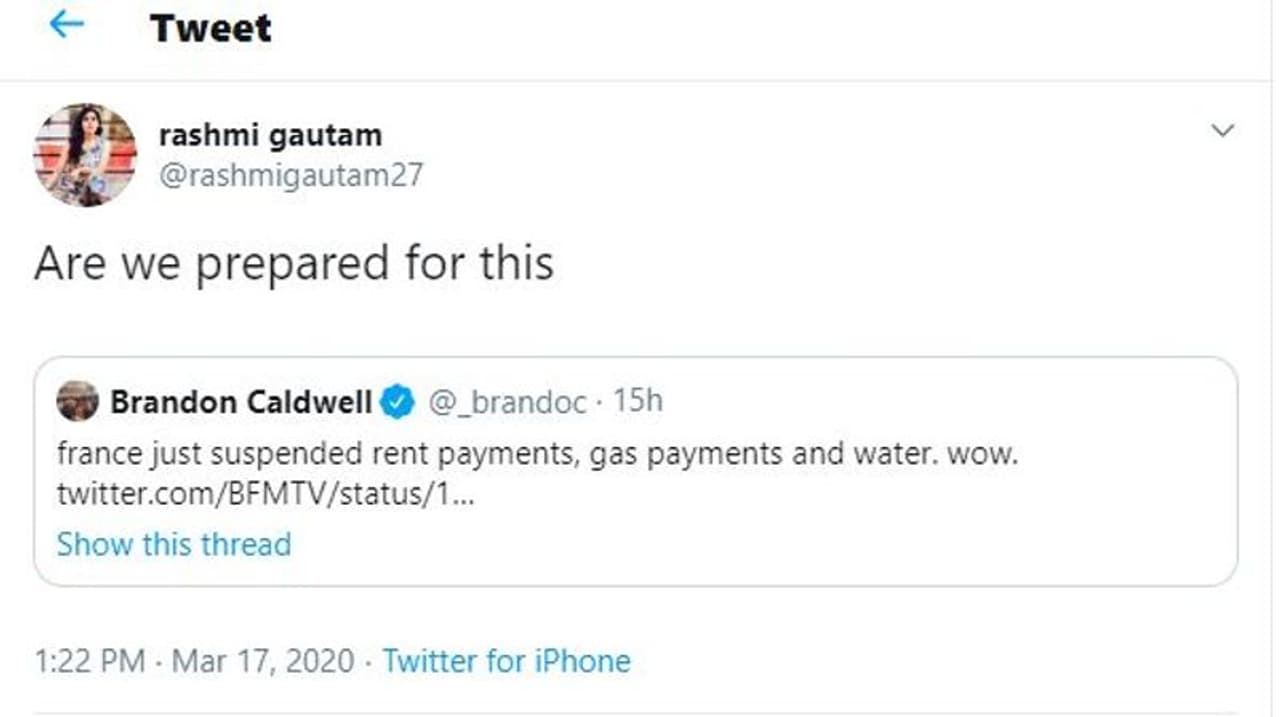Click the blue verified badge icon

397,402
